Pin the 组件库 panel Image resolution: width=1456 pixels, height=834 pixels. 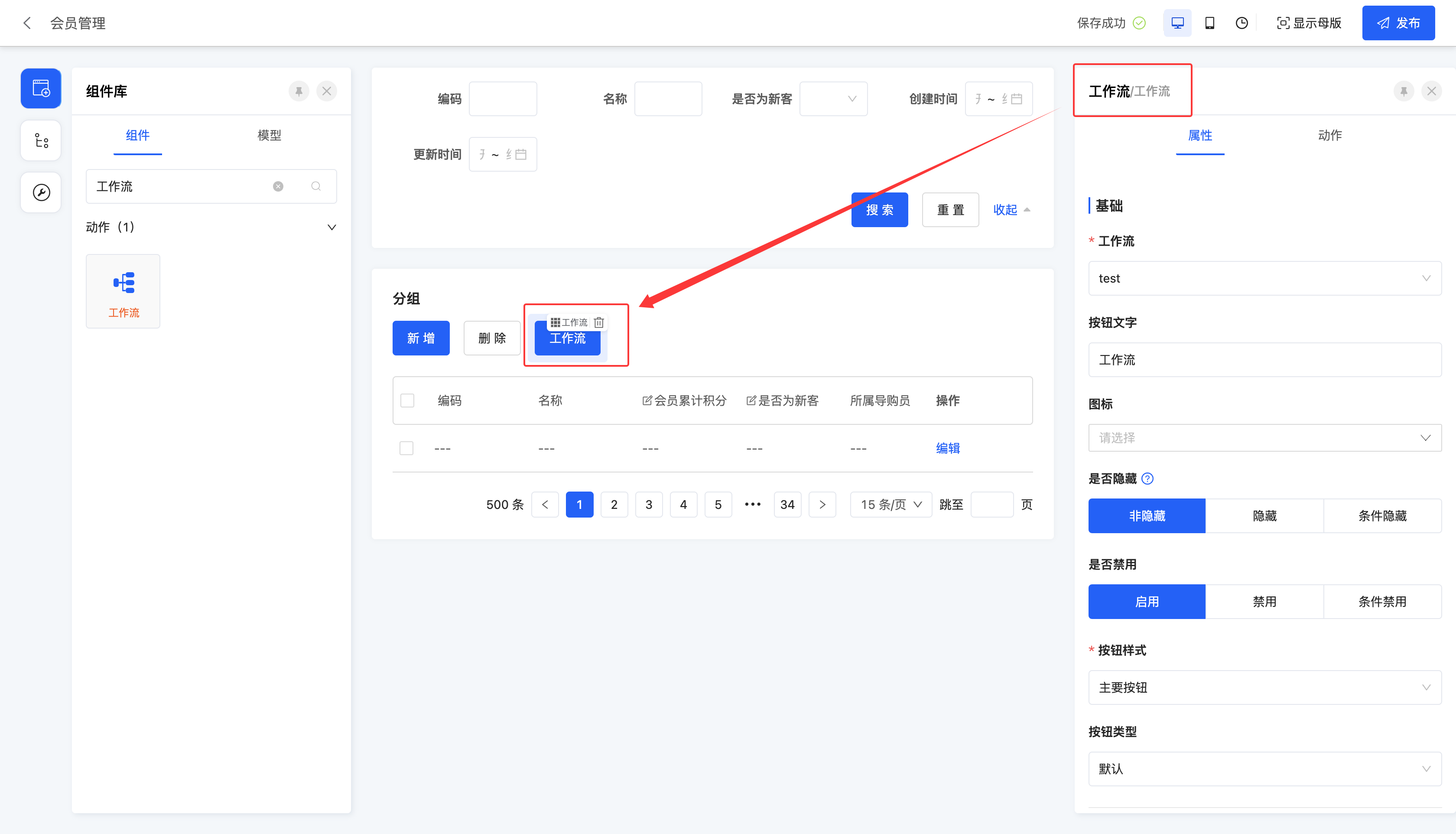click(x=299, y=91)
